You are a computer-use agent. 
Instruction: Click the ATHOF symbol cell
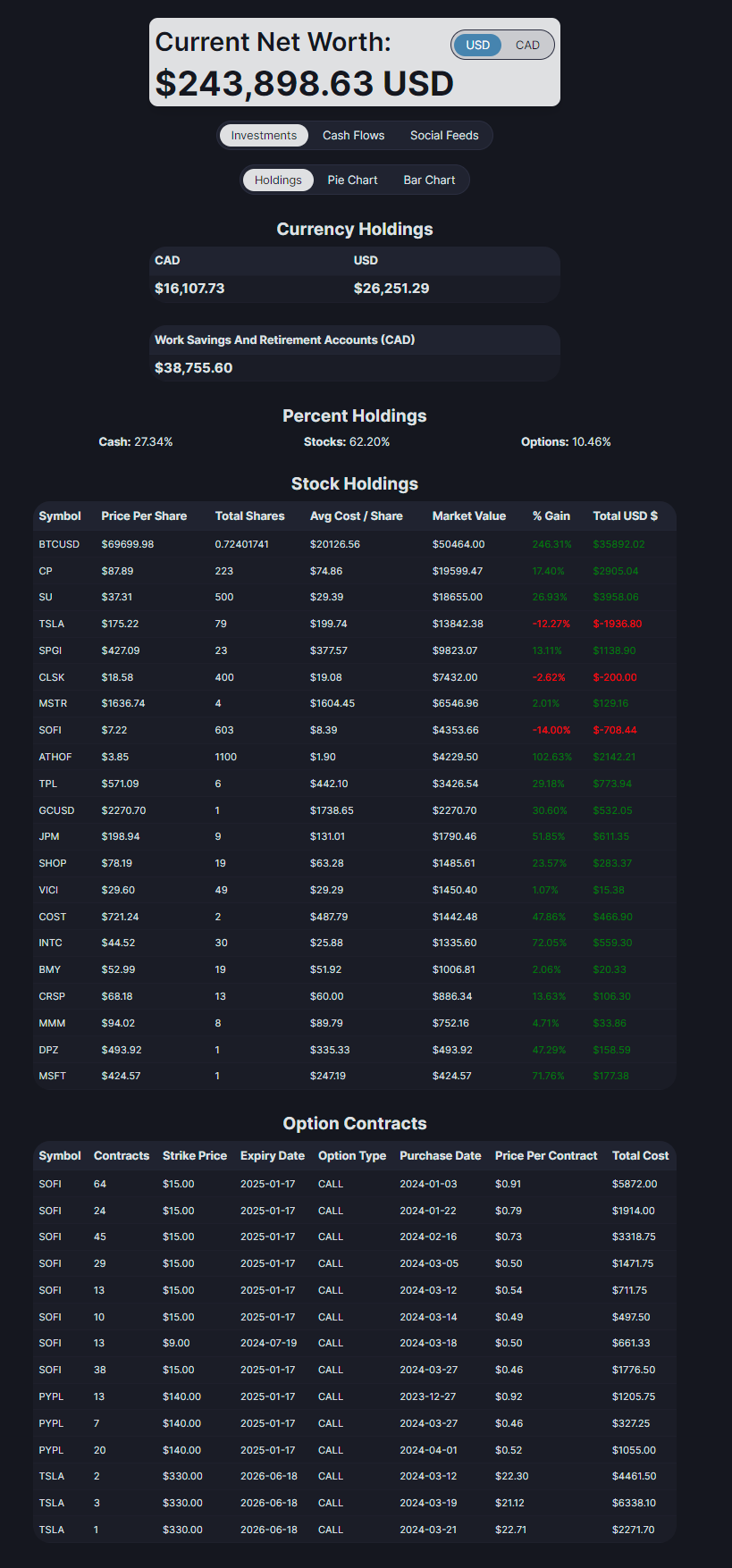pyautogui.click(x=55, y=757)
